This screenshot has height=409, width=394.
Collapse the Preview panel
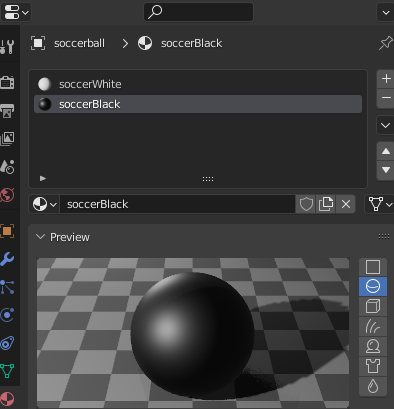40,237
